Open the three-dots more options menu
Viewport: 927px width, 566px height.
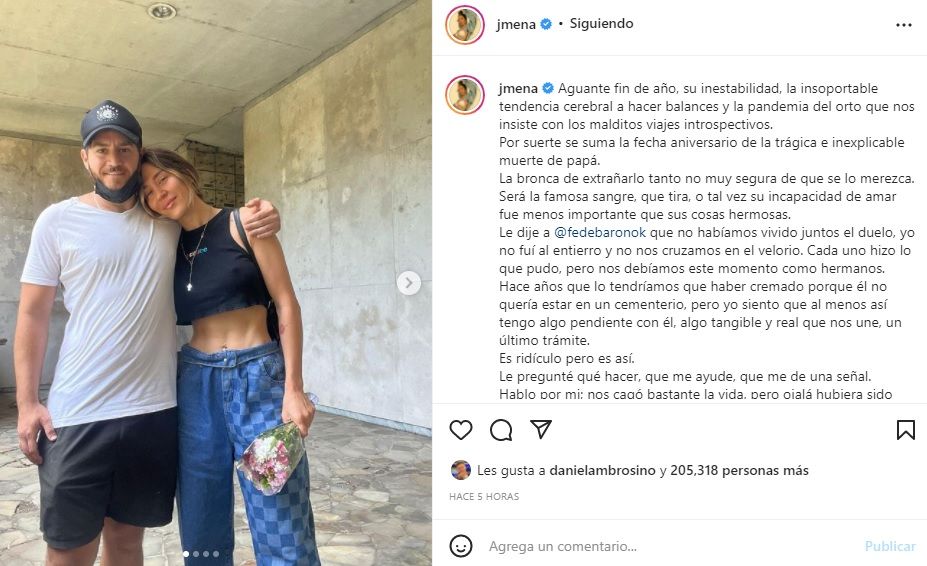[x=903, y=25]
